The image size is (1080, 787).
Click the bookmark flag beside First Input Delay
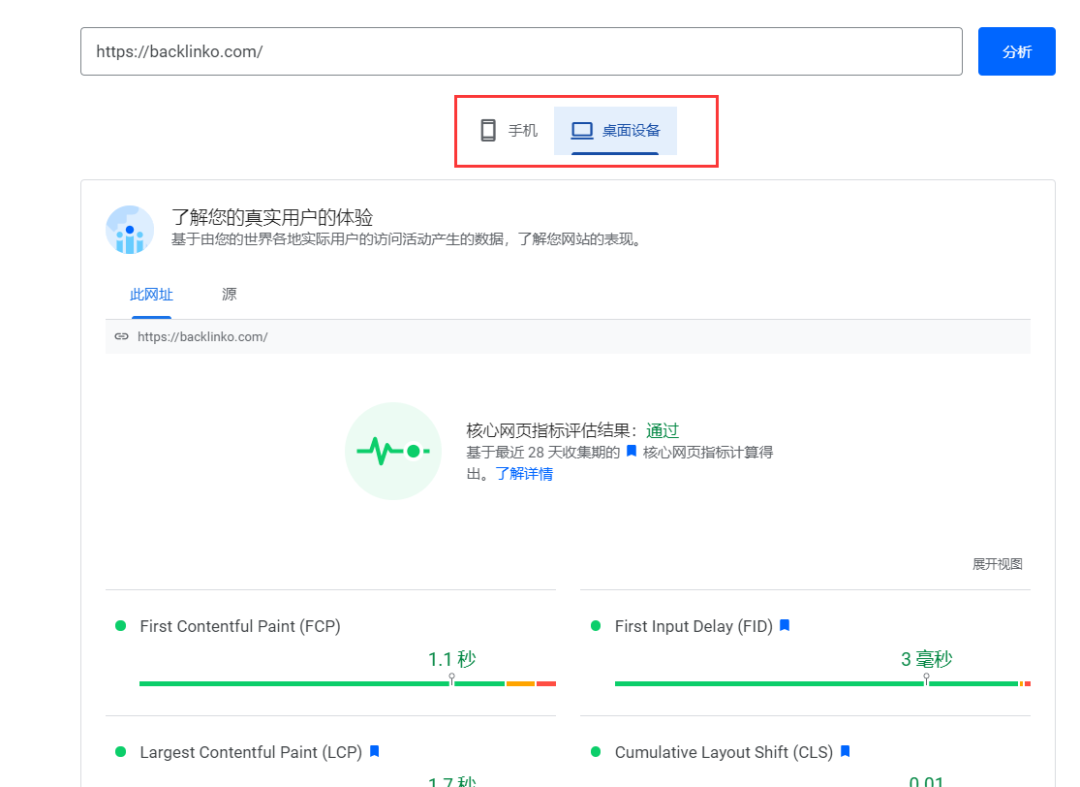(784, 625)
